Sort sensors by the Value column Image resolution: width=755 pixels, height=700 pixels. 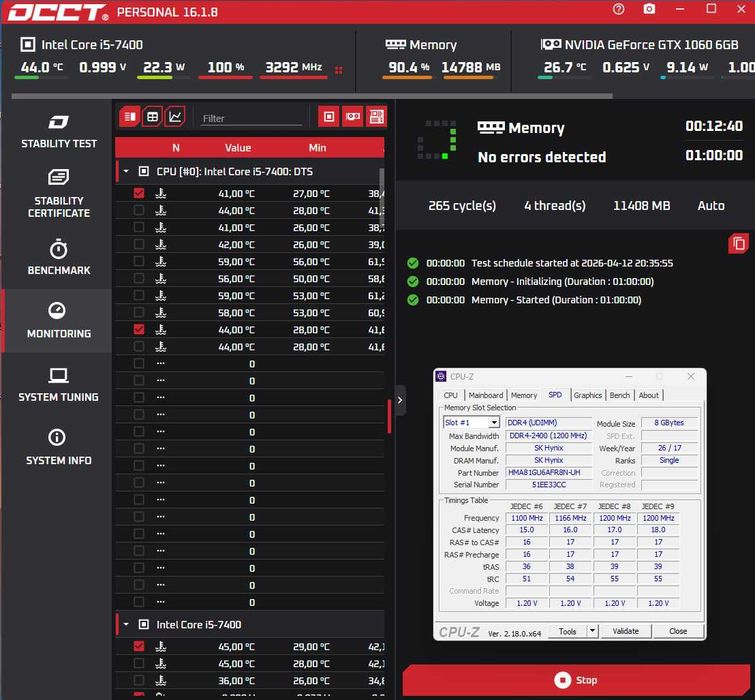coord(238,148)
